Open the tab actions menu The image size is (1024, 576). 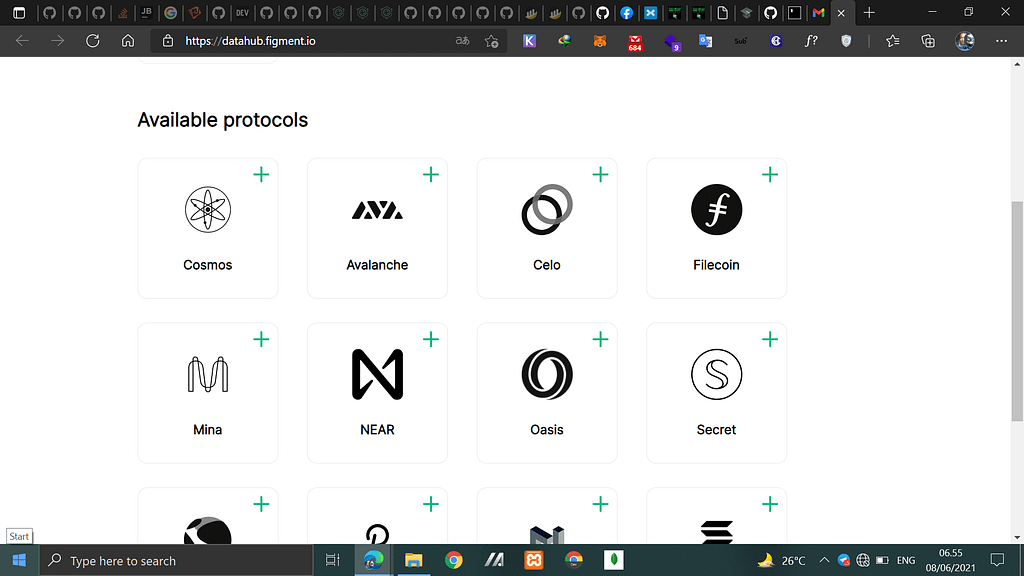point(19,12)
